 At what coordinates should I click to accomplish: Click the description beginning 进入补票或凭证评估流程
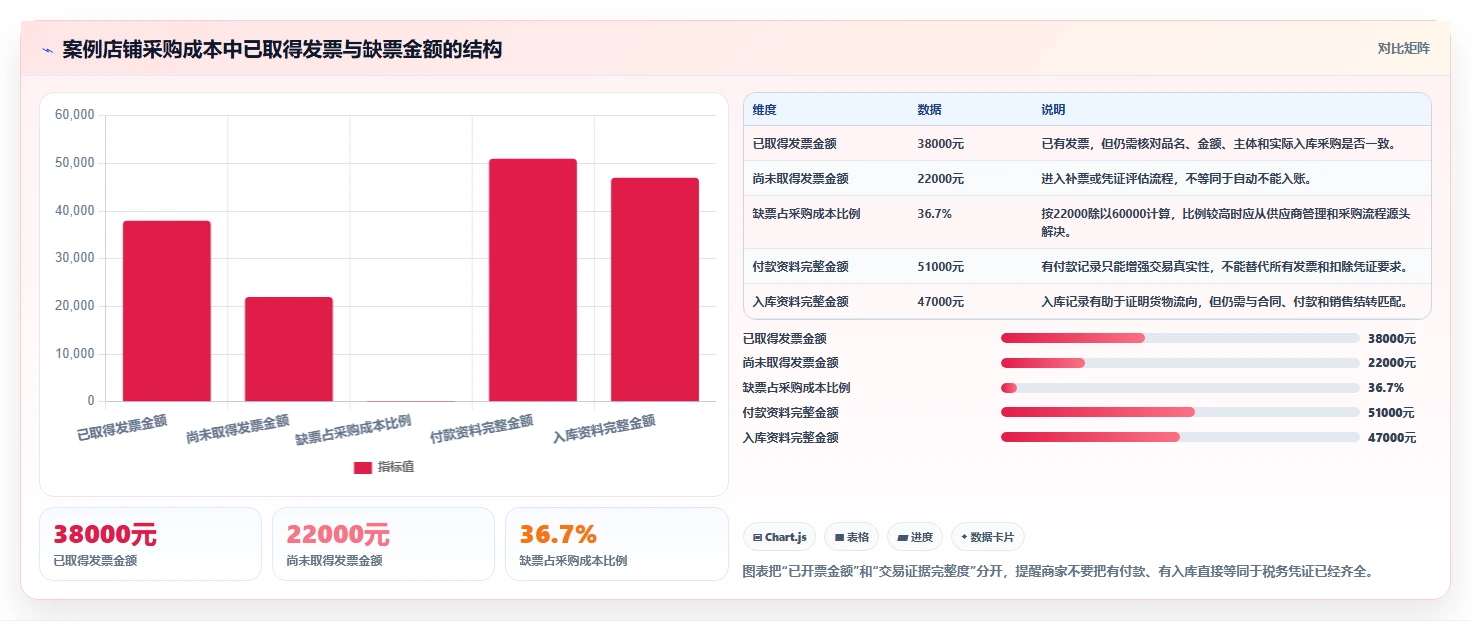(x=1176, y=179)
